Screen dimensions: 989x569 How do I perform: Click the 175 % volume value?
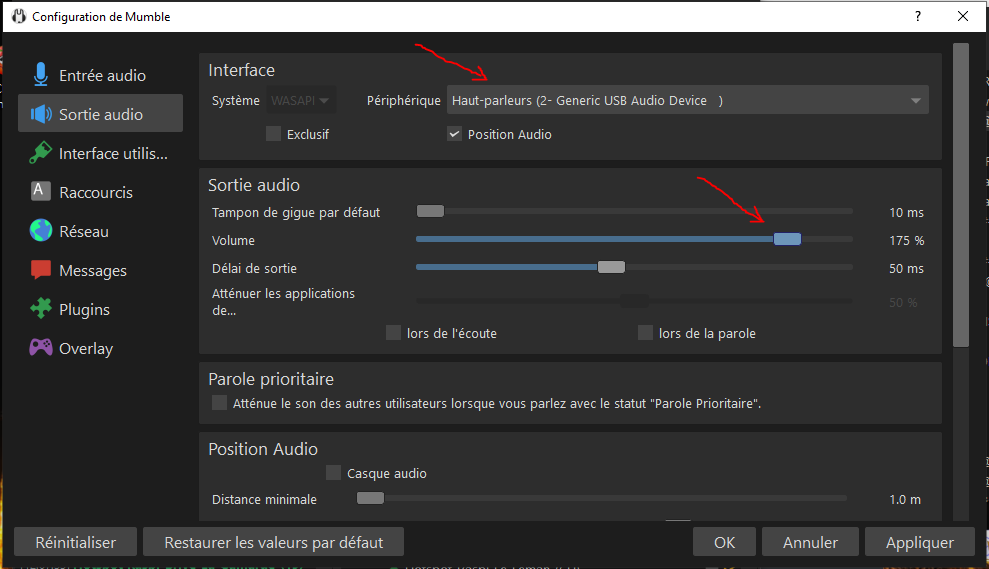tap(906, 240)
